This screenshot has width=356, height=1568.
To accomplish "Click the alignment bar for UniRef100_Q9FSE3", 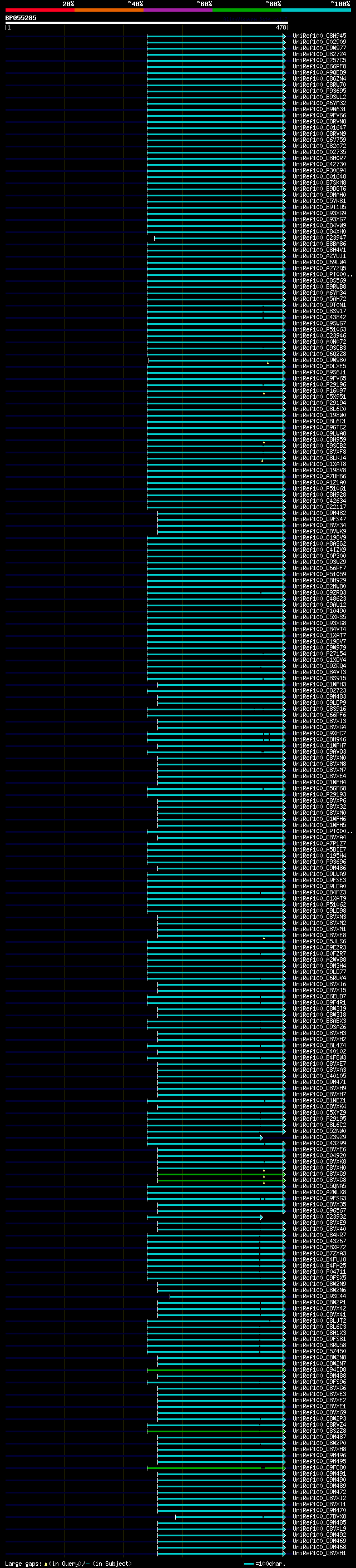I will 216,880.
